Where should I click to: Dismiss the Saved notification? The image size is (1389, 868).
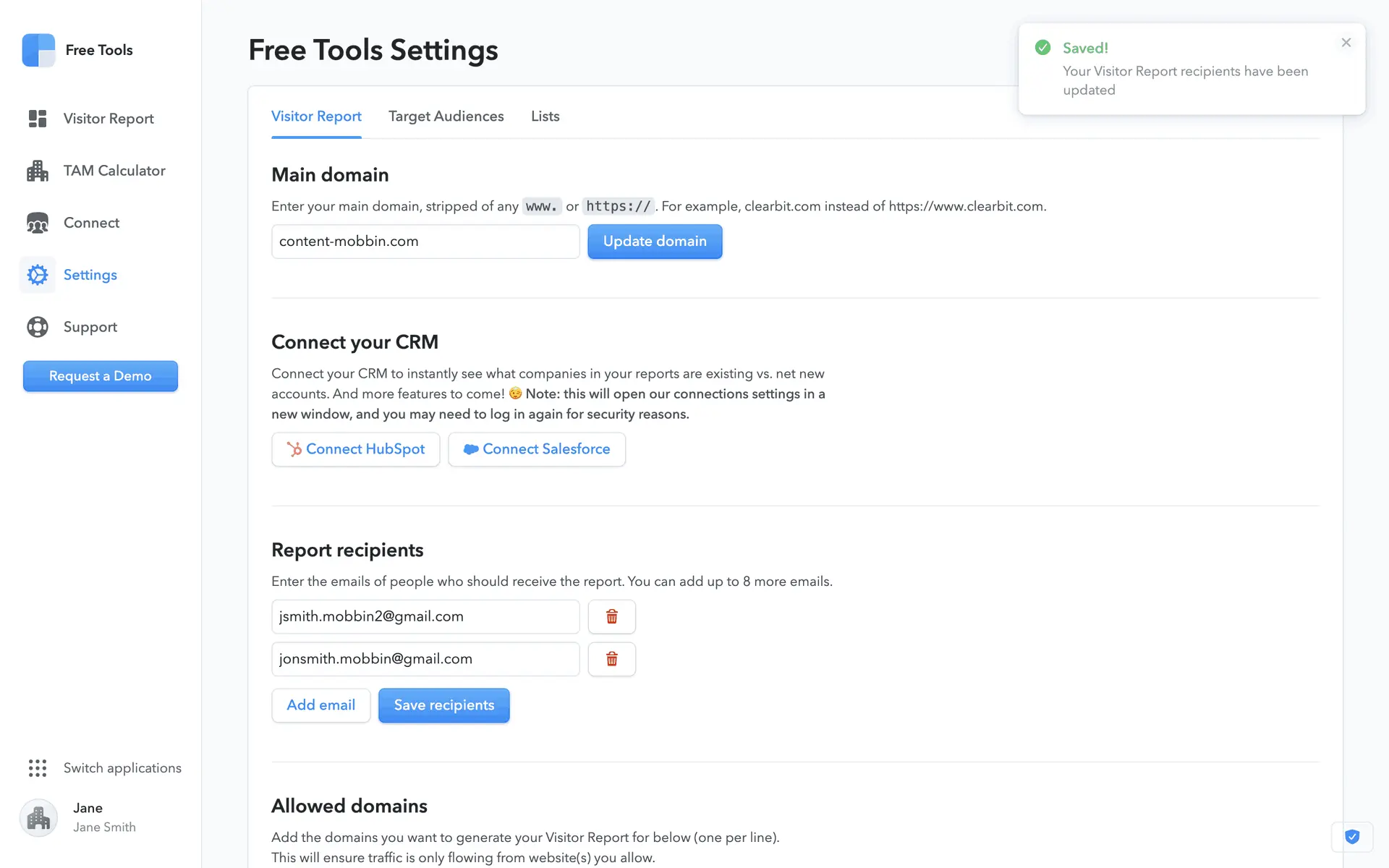1346,43
